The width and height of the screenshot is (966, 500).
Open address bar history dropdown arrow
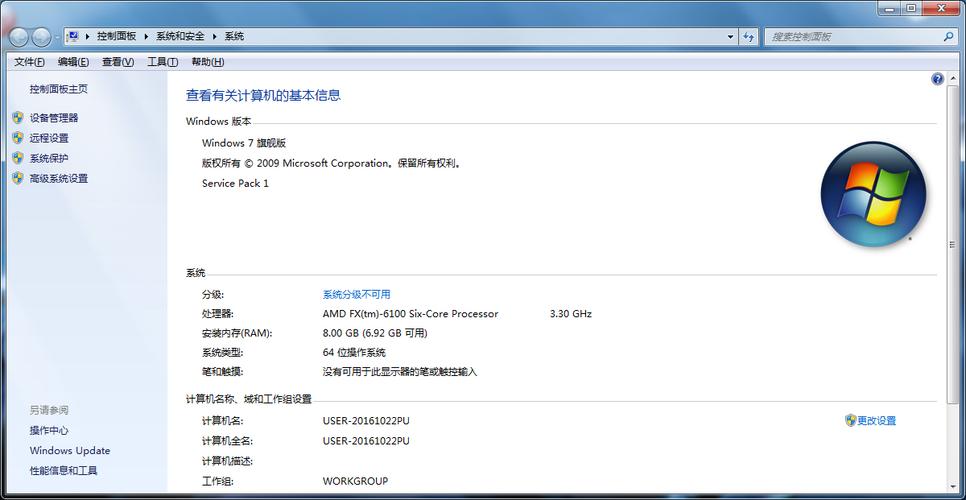pos(731,36)
